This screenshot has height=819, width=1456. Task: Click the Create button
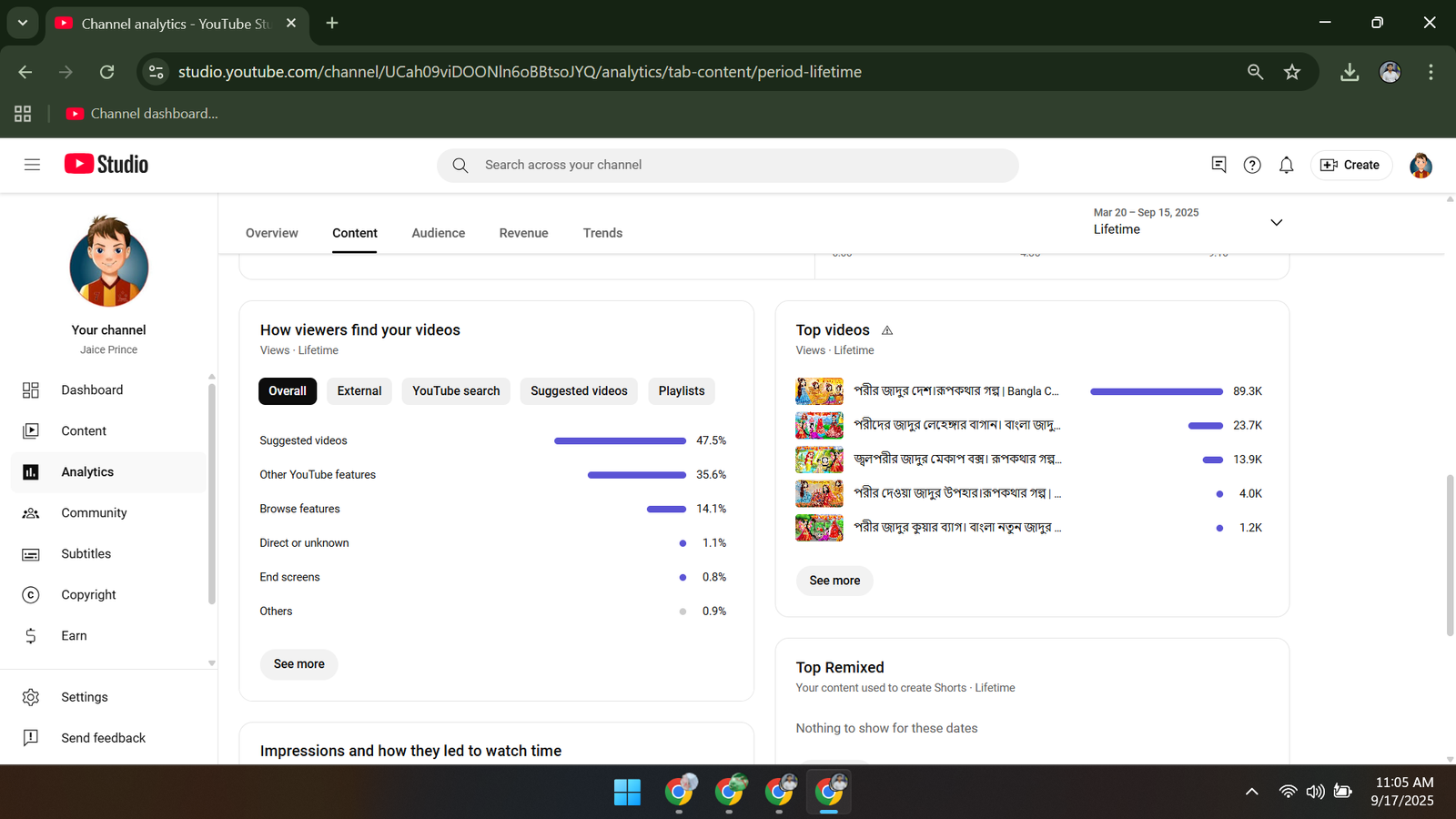click(x=1350, y=165)
